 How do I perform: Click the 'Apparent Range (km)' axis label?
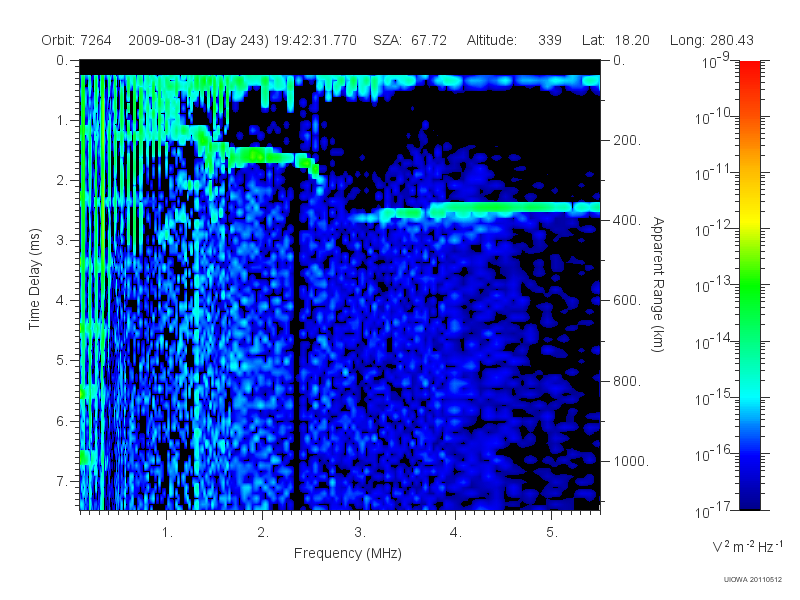pyautogui.click(x=658, y=284)
